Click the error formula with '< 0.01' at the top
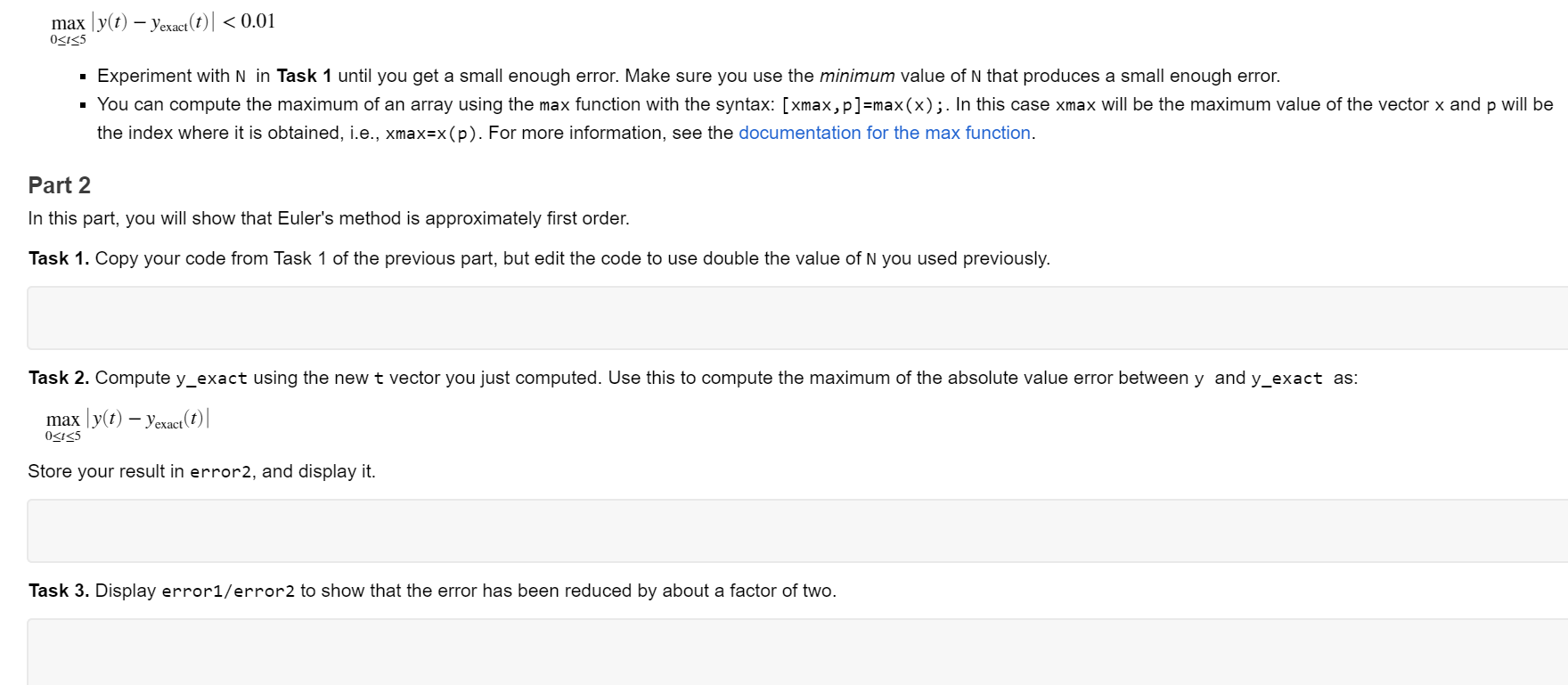The width and height of the screenshot is (1568, 685). 163,28
